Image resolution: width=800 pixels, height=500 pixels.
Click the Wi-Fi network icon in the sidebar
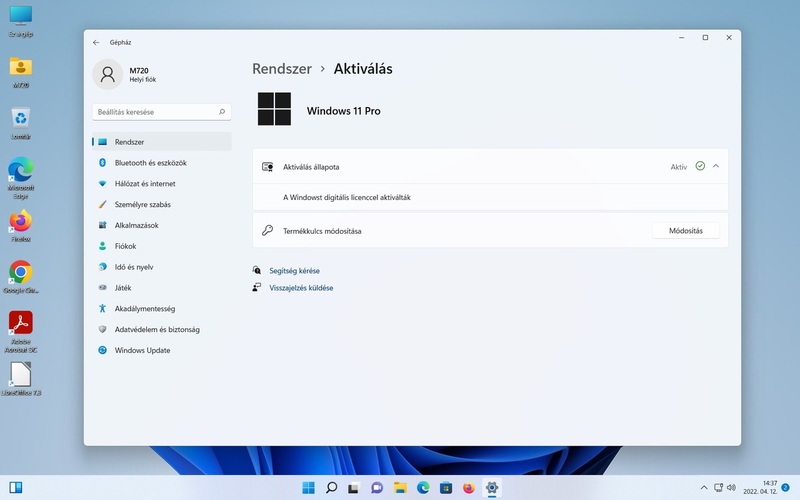pyautogui.click(x=102, y=184)
